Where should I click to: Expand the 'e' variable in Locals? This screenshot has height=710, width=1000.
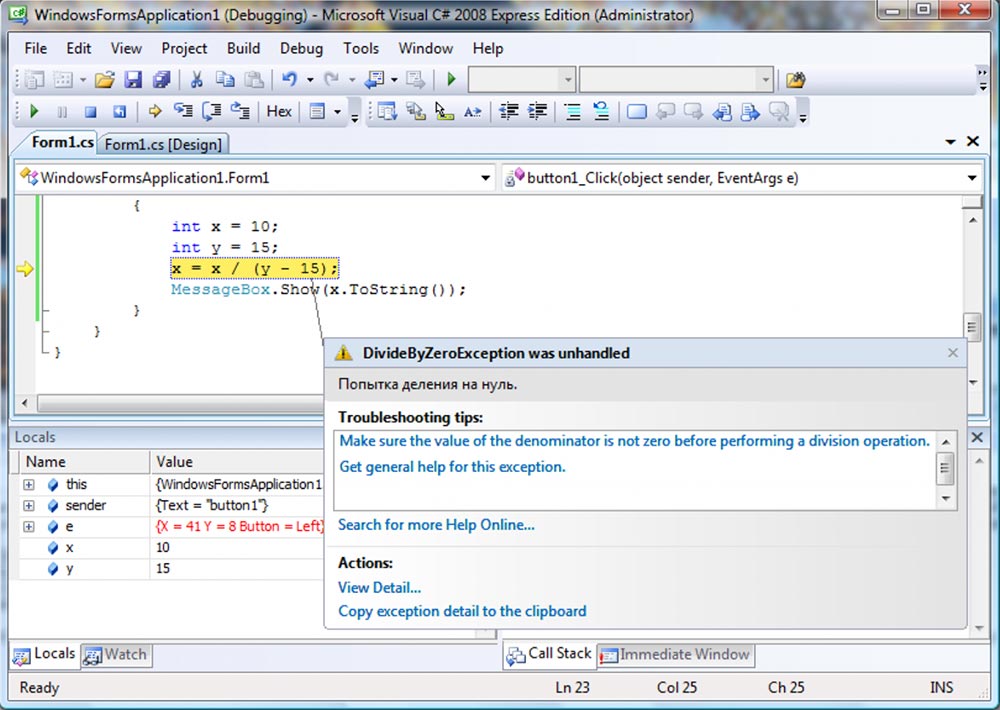pyautogui.click(x=29, y=527)
